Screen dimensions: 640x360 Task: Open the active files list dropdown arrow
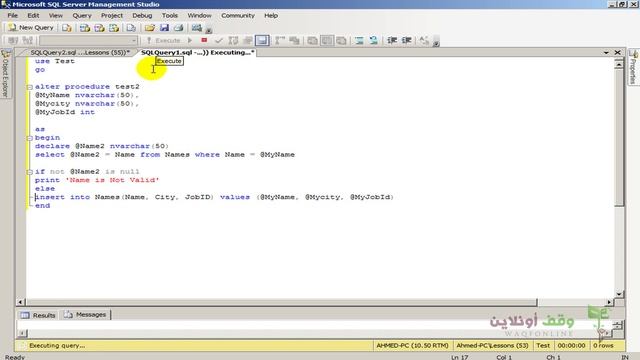tap(606, 53)
